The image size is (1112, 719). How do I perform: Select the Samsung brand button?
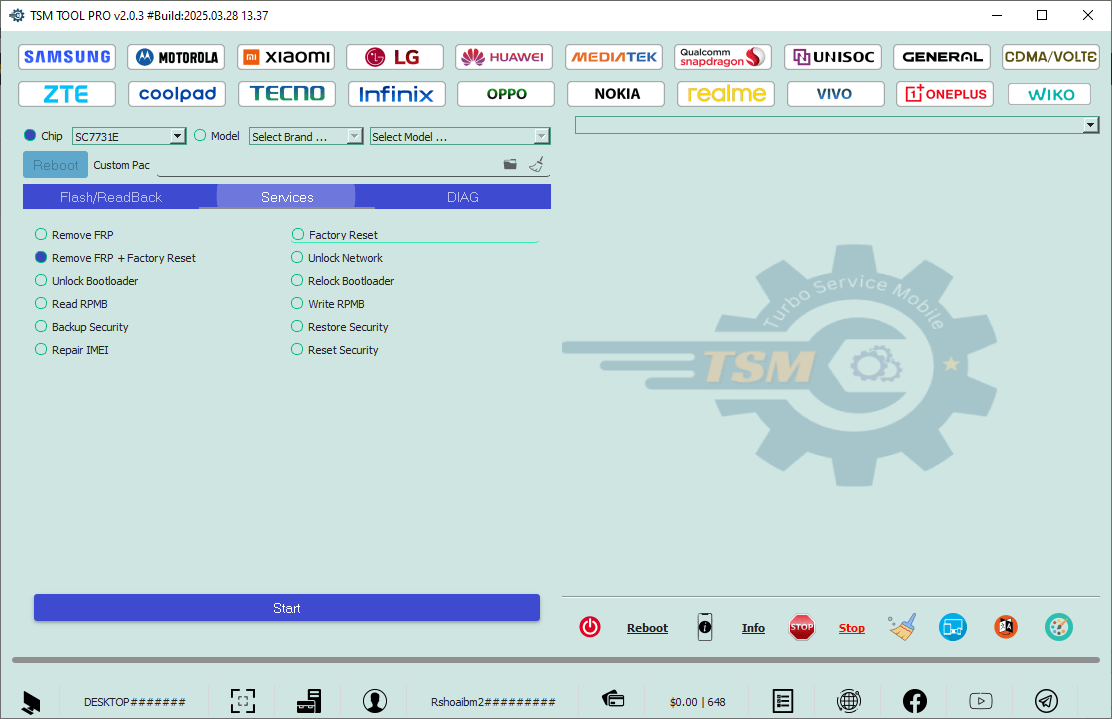pos(67,57)
